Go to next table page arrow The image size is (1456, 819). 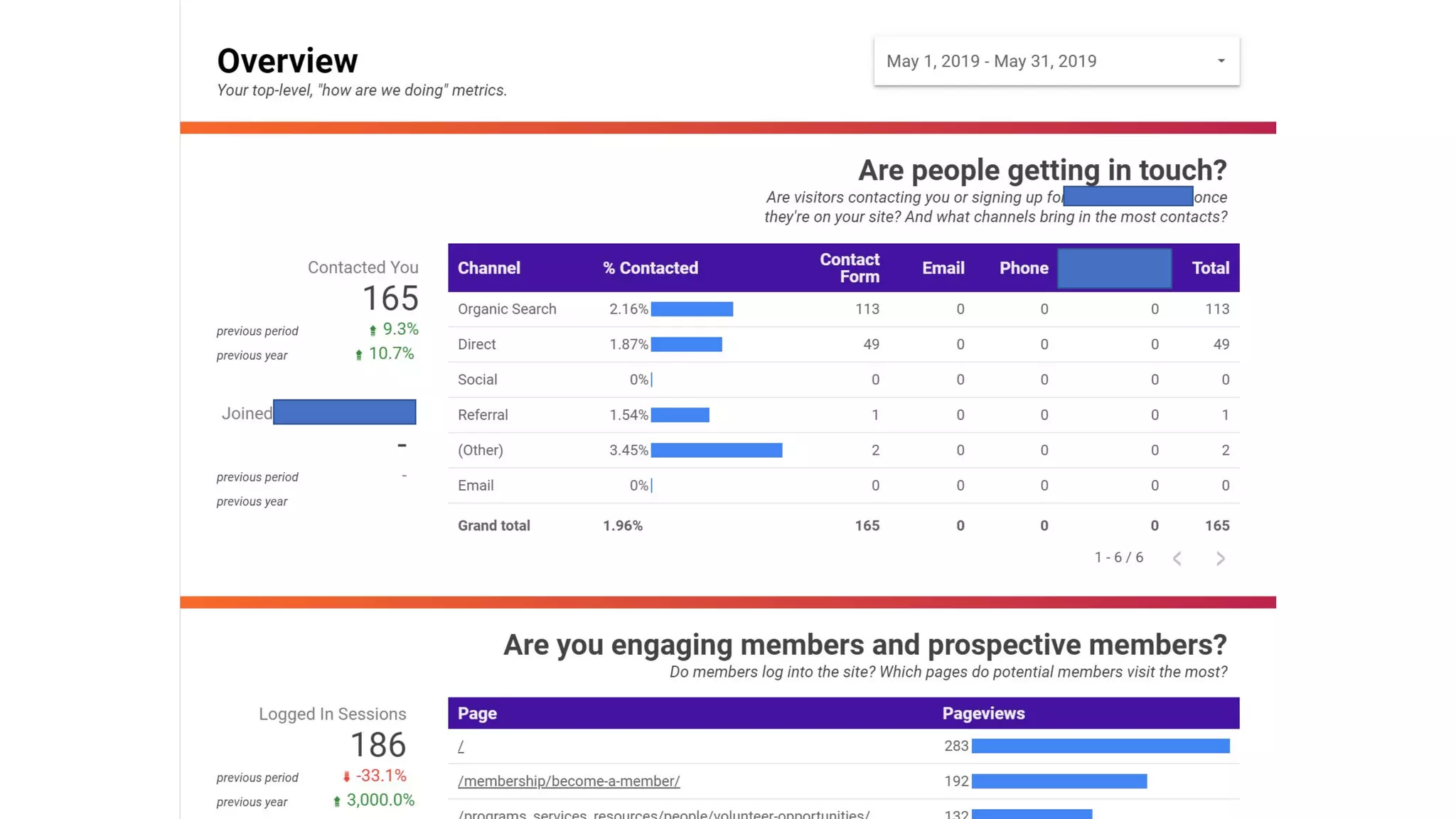tap(1220, 559)
